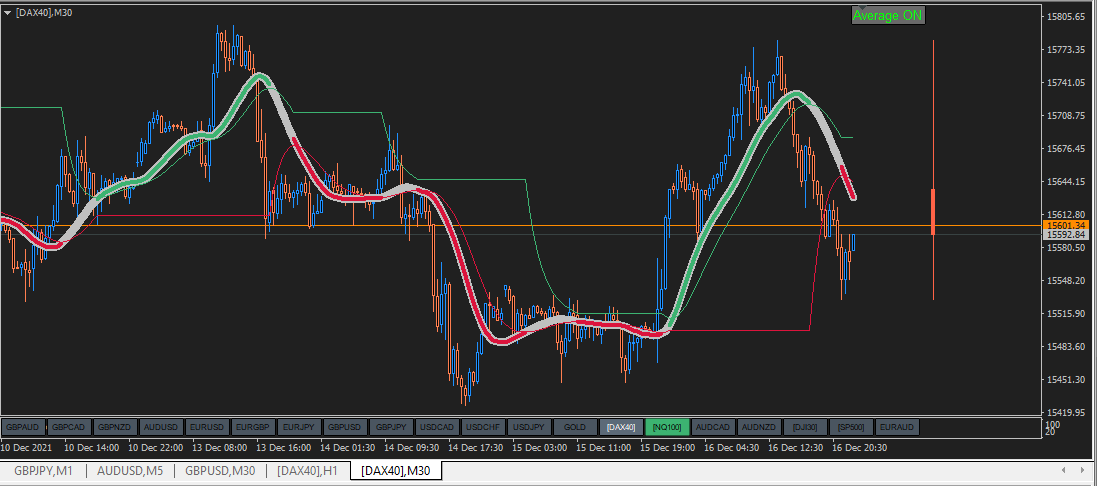
Task: Choose the [DJI30] symbol button
Action: (805, 427)
